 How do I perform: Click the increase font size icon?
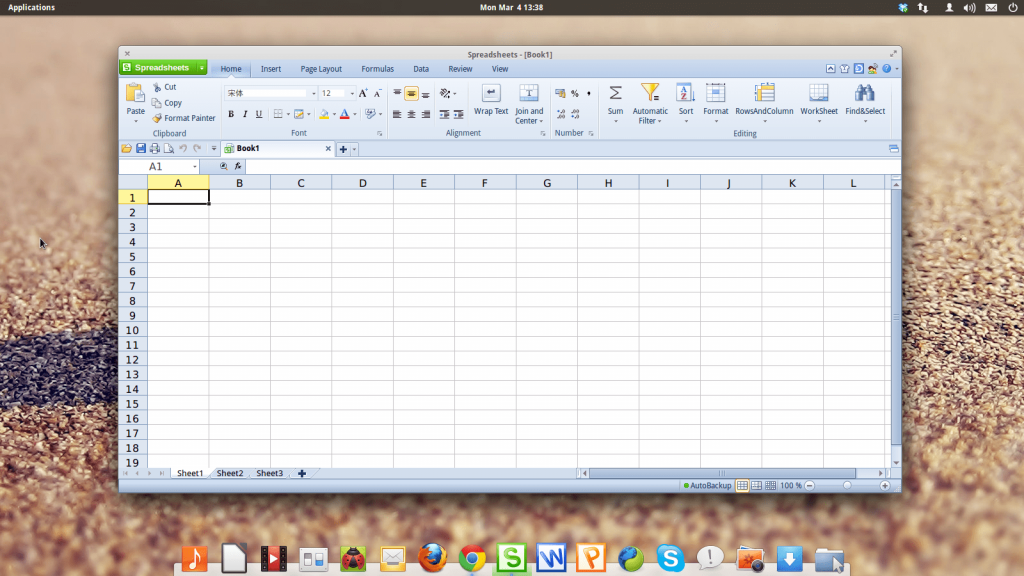(x=363, y=93)
